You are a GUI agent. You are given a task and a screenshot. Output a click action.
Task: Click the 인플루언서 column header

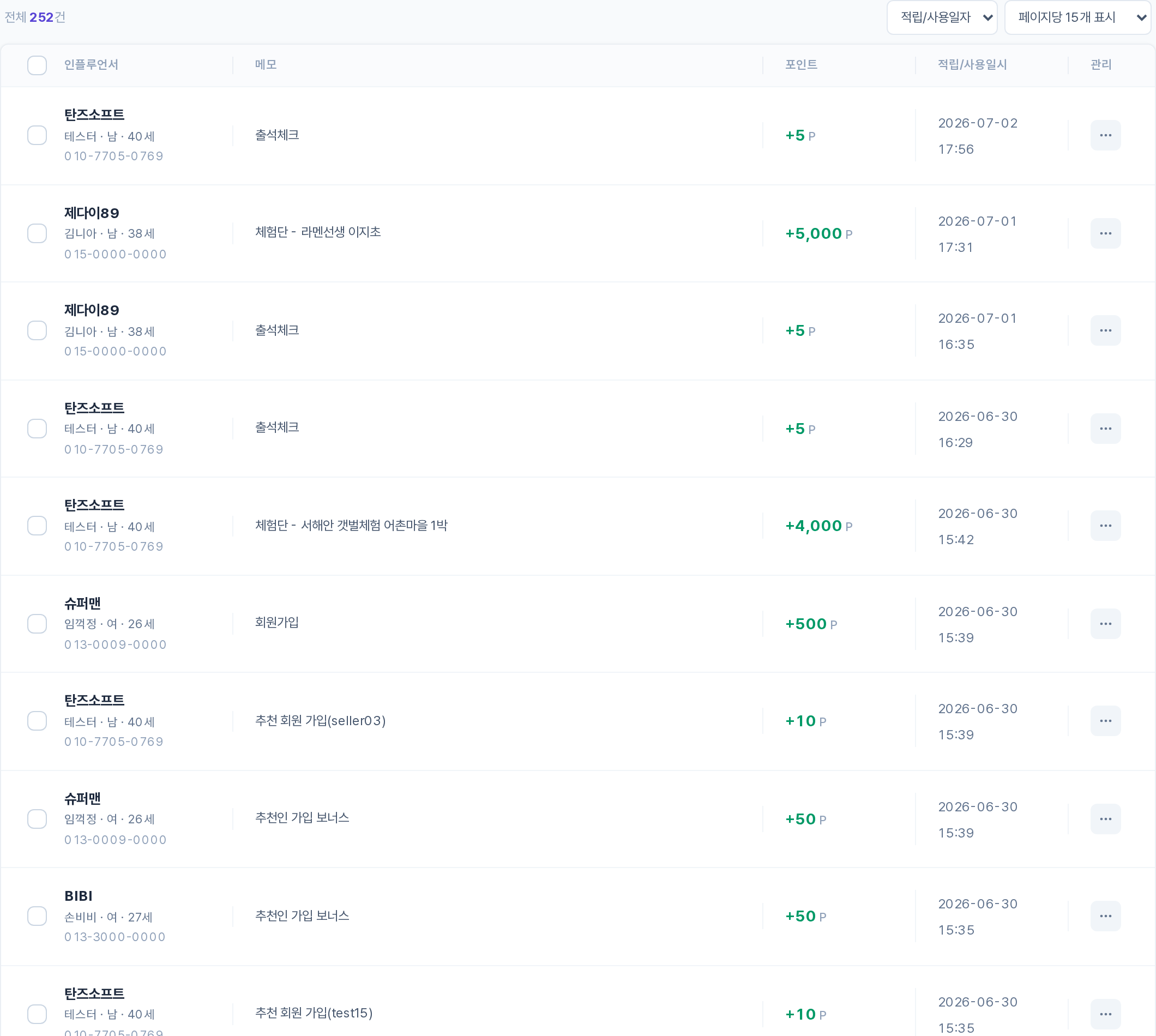point(91,65)
